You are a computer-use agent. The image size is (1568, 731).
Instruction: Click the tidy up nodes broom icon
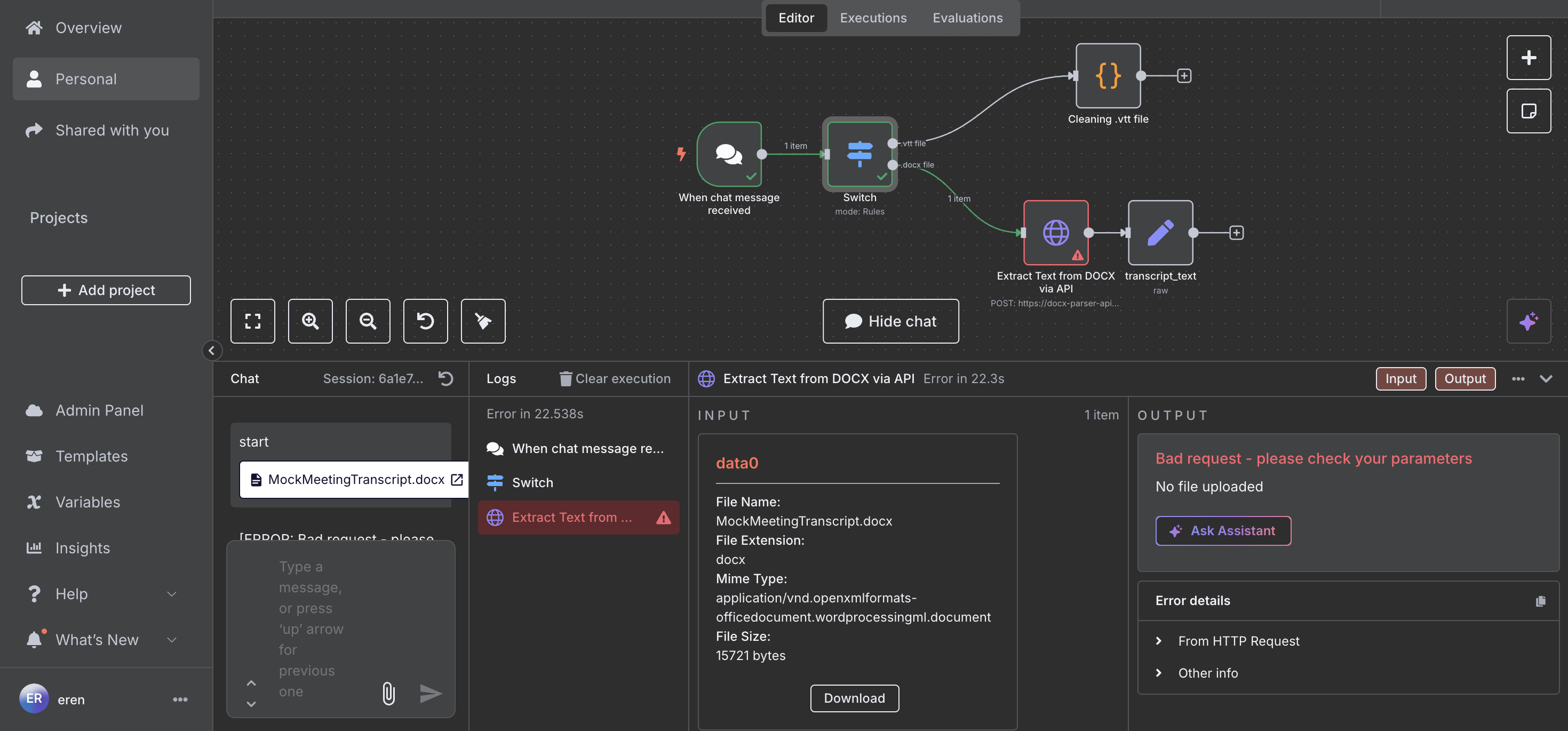click(483, 321)
